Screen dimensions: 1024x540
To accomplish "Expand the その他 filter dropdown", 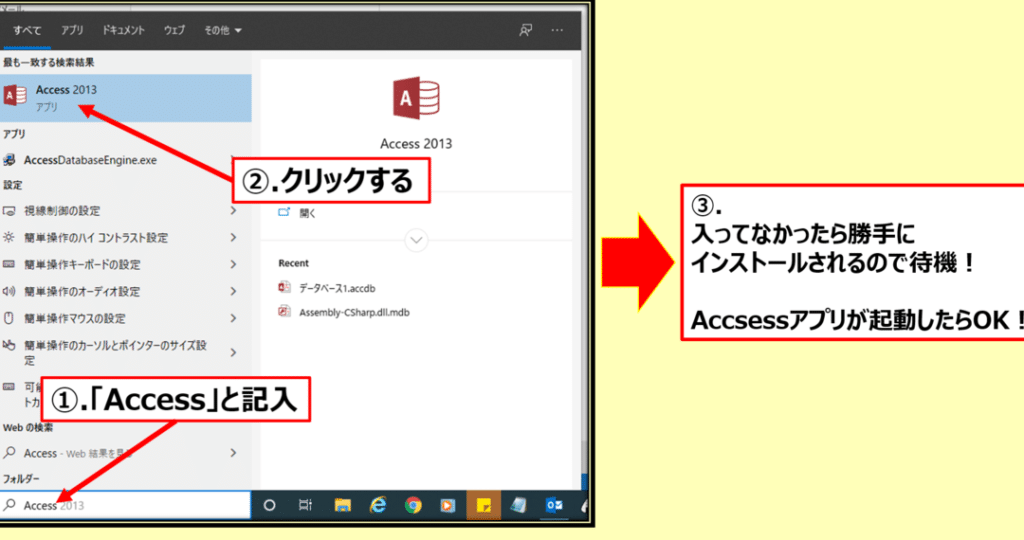I will (x=223, y=31).
